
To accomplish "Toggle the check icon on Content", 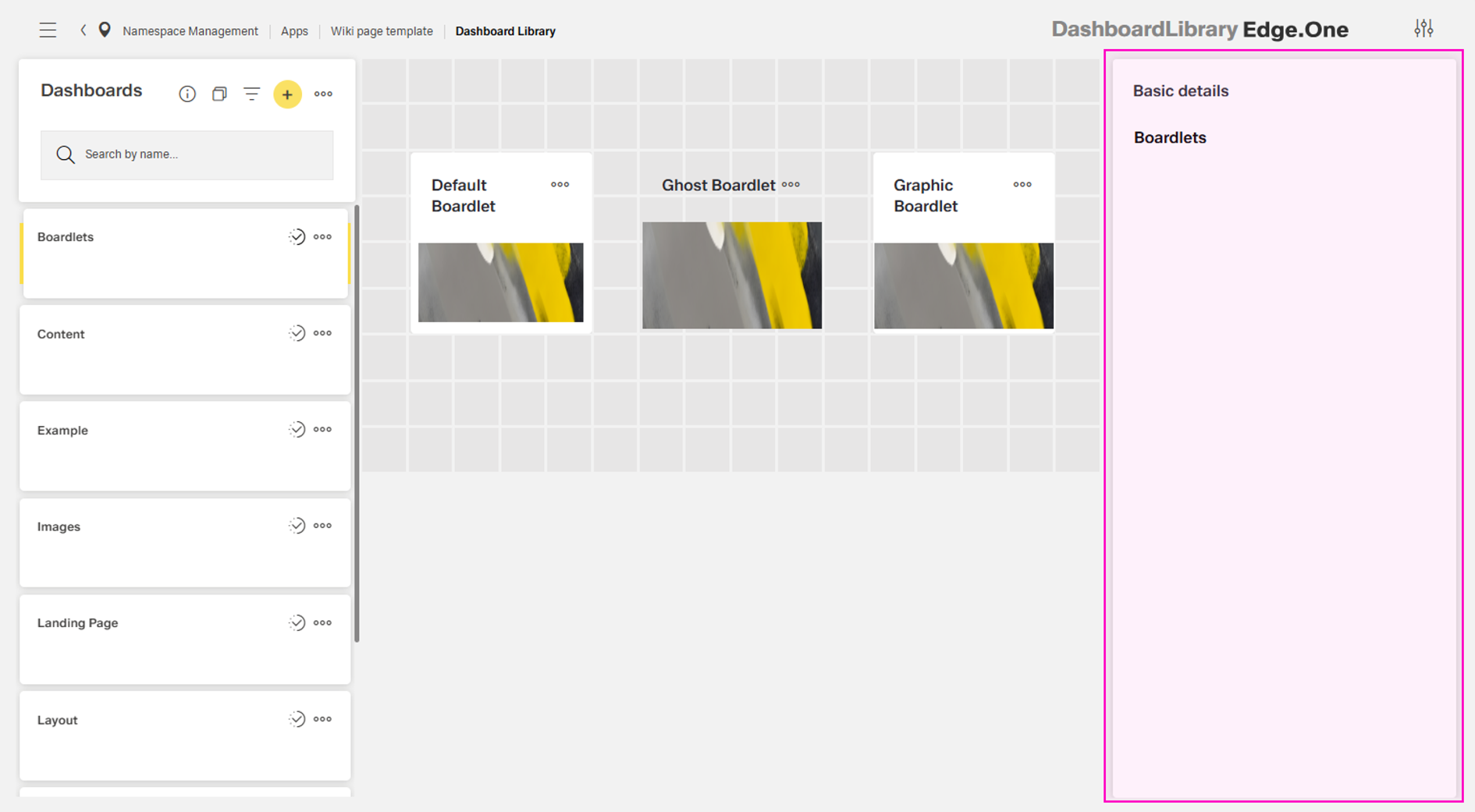I will (297, 334).
